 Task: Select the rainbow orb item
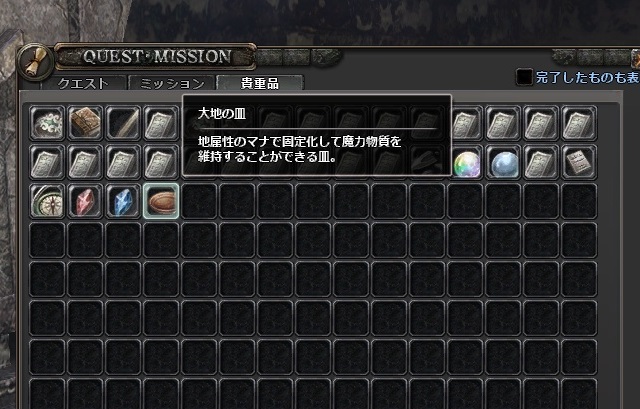467,162
